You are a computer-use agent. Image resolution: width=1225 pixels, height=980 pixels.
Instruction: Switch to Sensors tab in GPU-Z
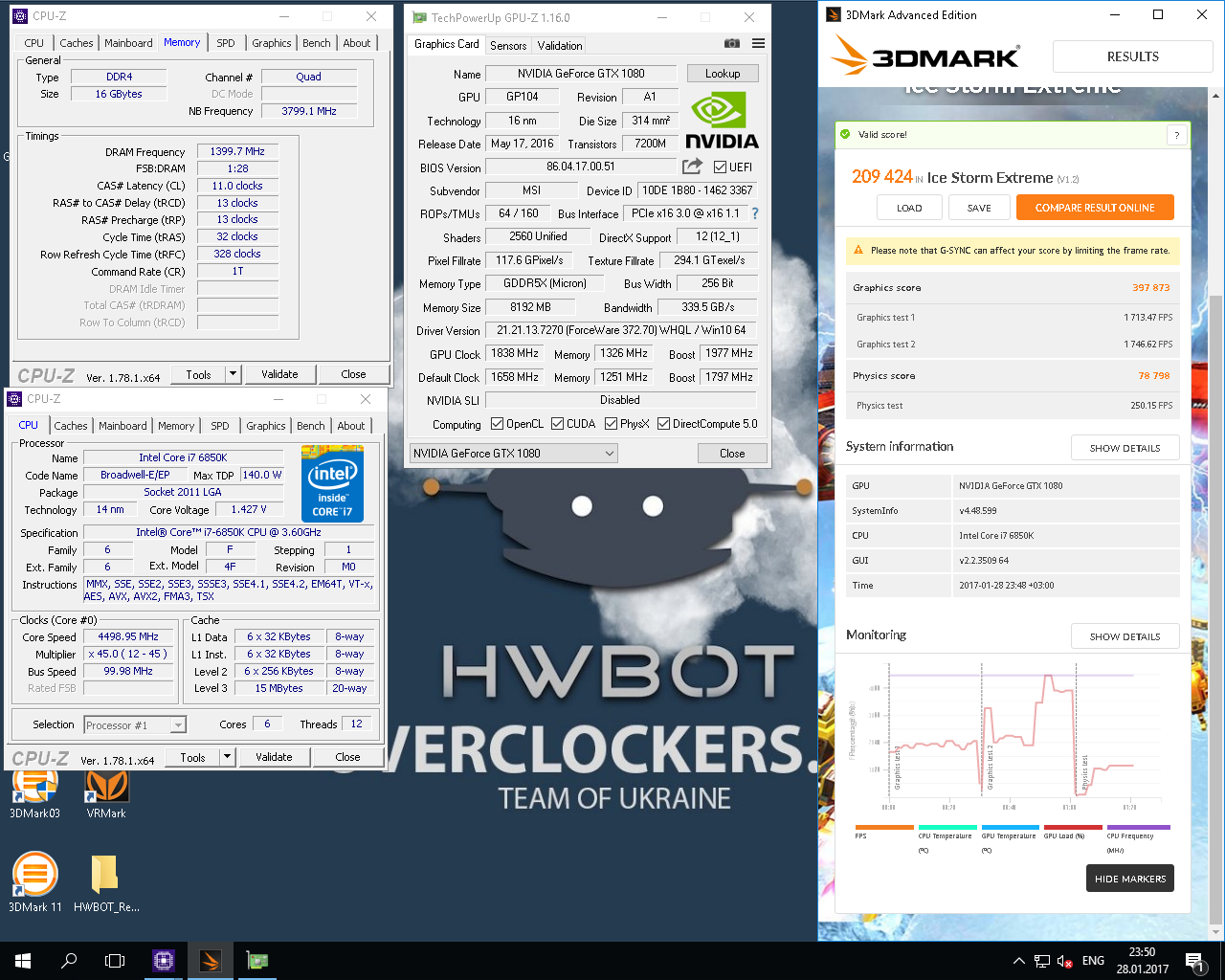coord(508,45)
